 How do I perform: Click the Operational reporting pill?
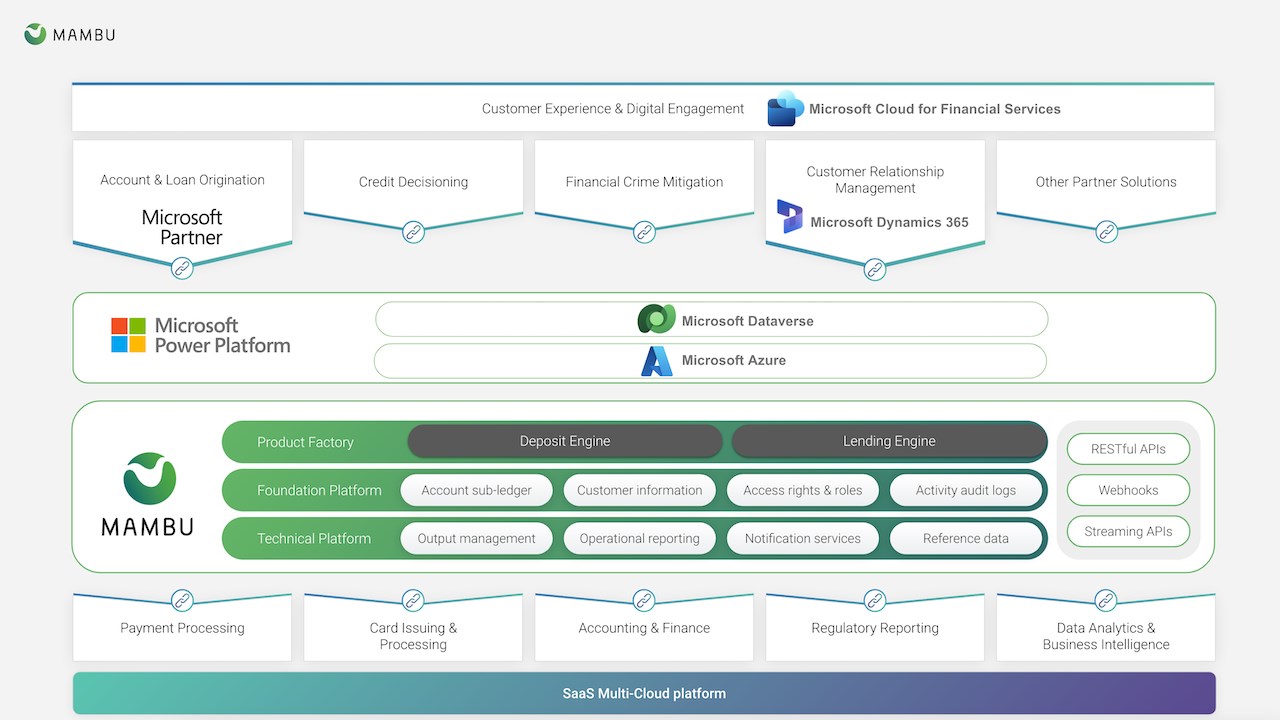[640, 538]
